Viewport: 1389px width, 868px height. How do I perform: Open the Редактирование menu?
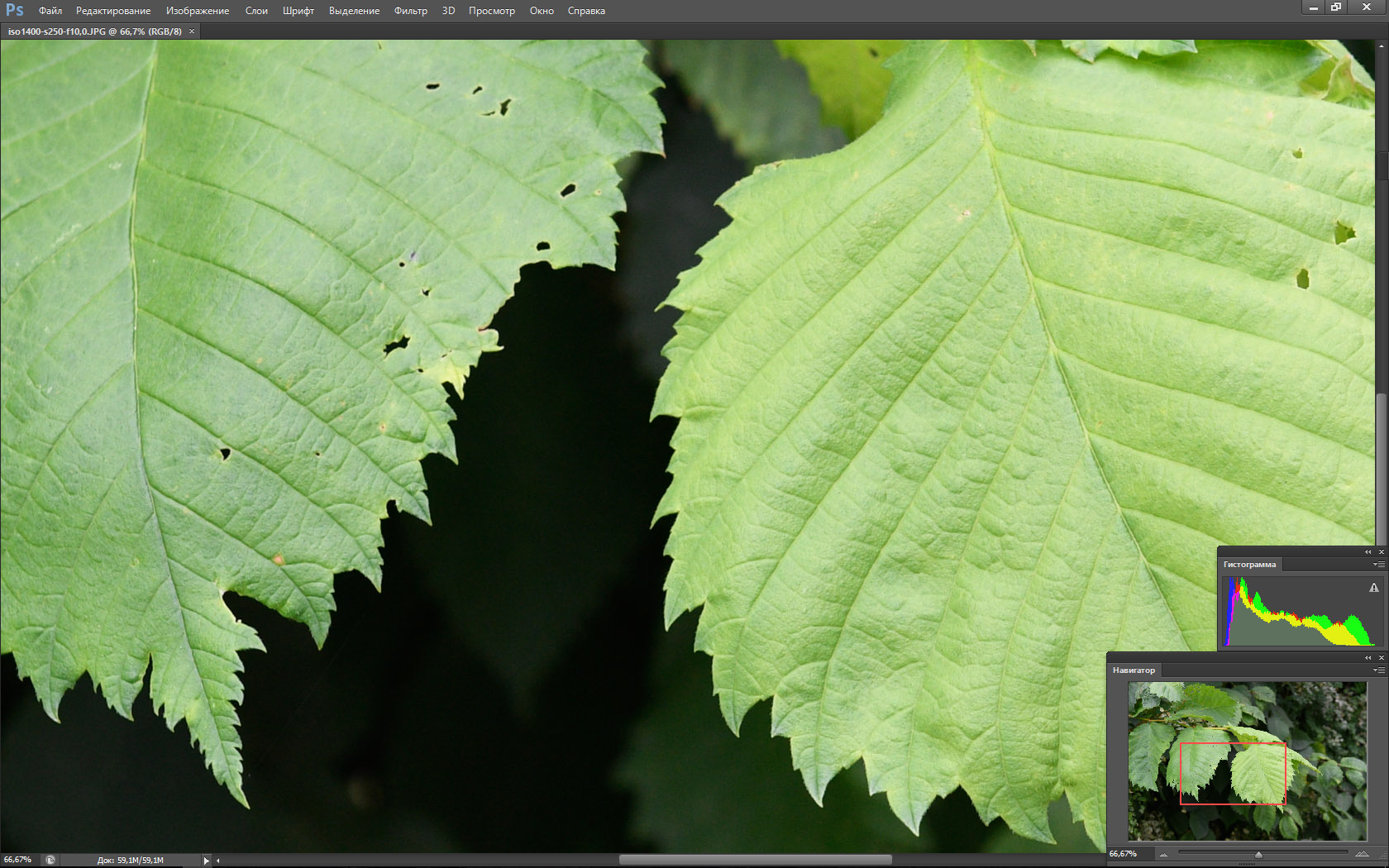pyautogui.click(x=113, y=11)
